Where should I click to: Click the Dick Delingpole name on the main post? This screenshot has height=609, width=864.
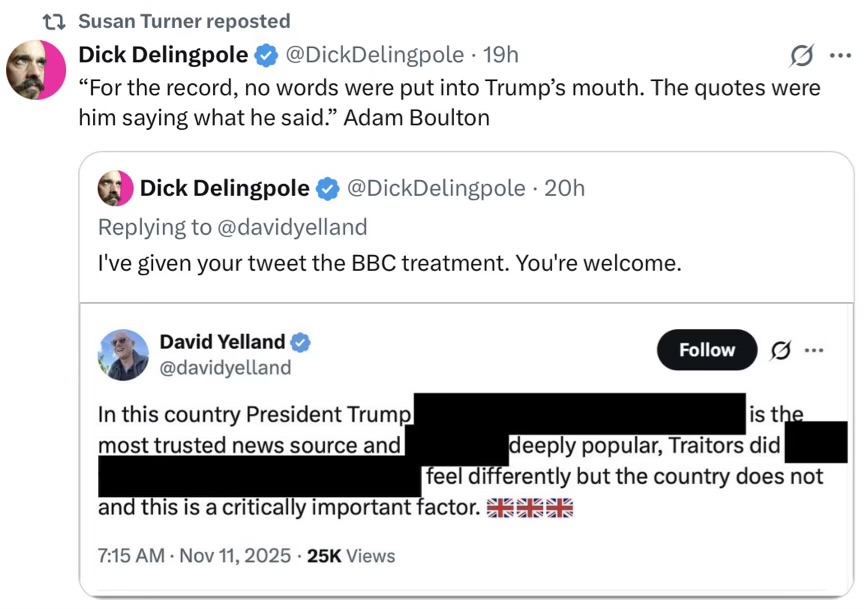[x=164, y=54]
